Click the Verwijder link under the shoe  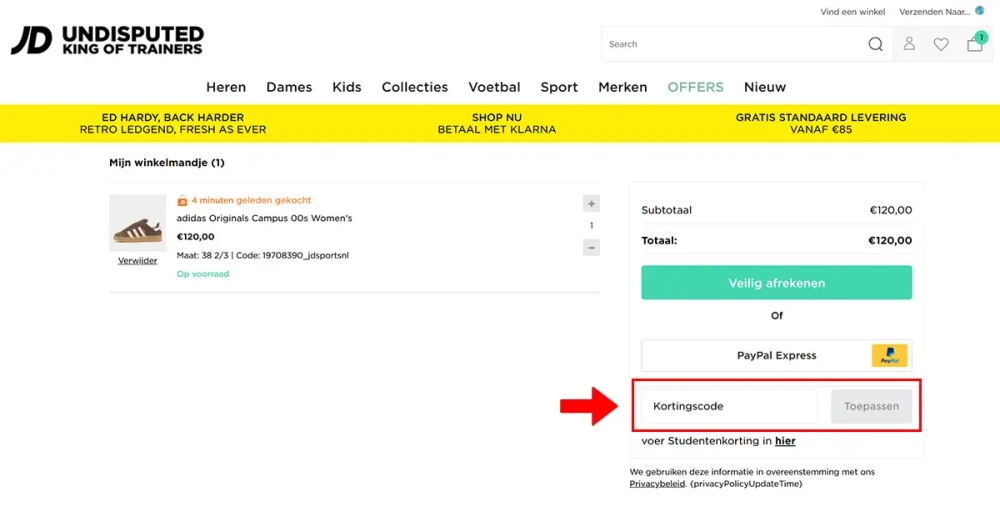[x=137, y=261]
